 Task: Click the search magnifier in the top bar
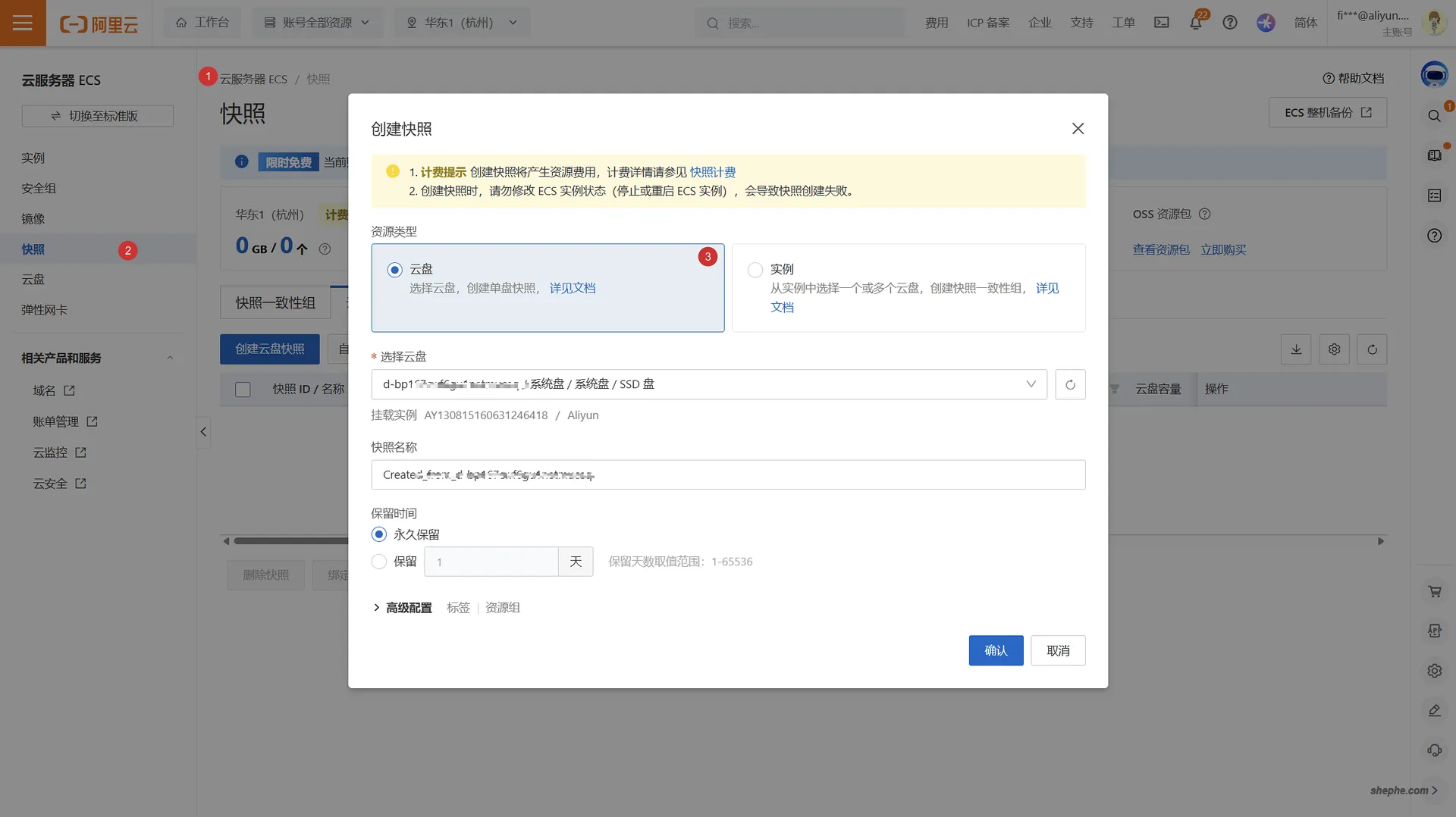[711, 23]
